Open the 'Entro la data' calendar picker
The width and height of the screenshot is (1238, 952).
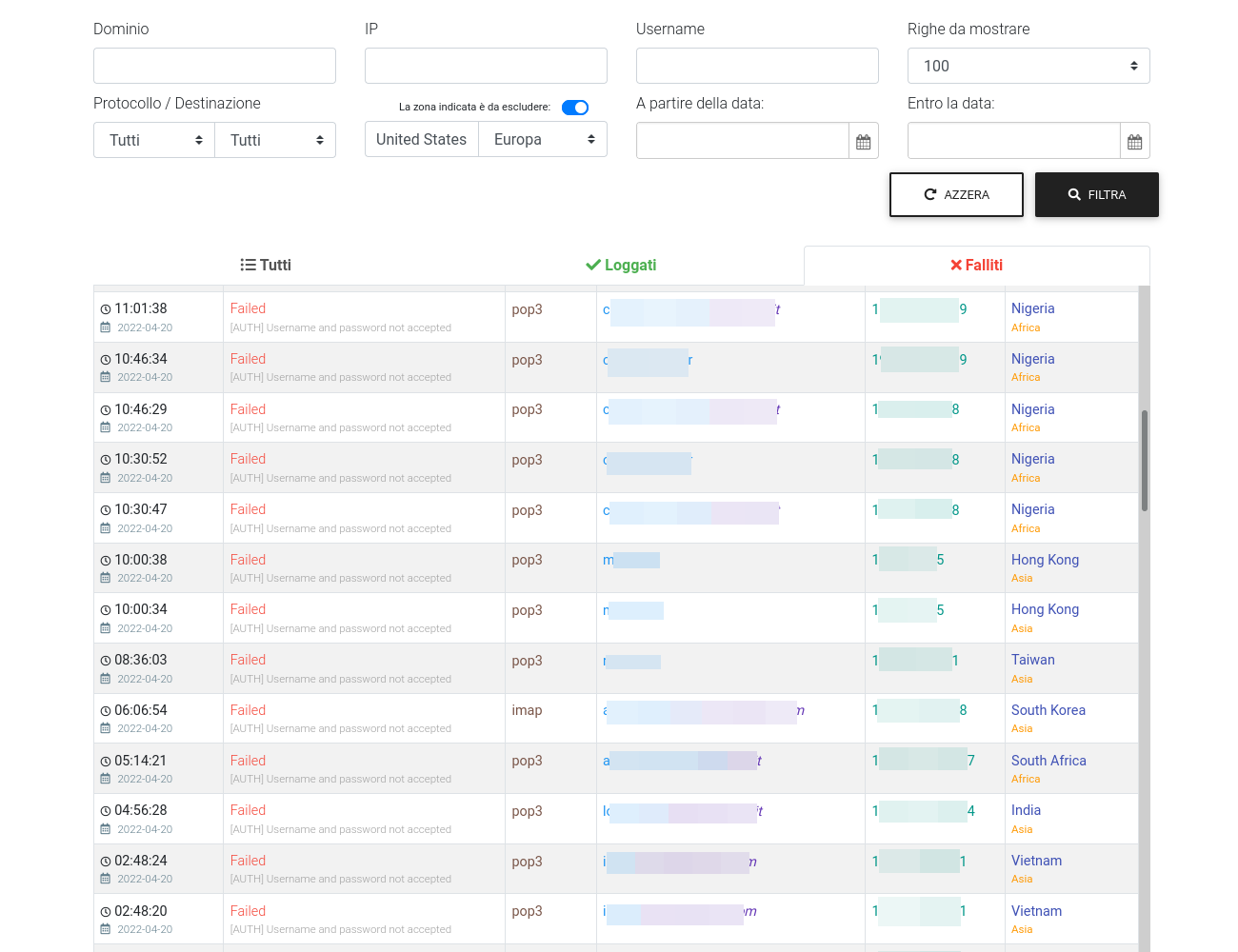click(x=1135, y=141)
